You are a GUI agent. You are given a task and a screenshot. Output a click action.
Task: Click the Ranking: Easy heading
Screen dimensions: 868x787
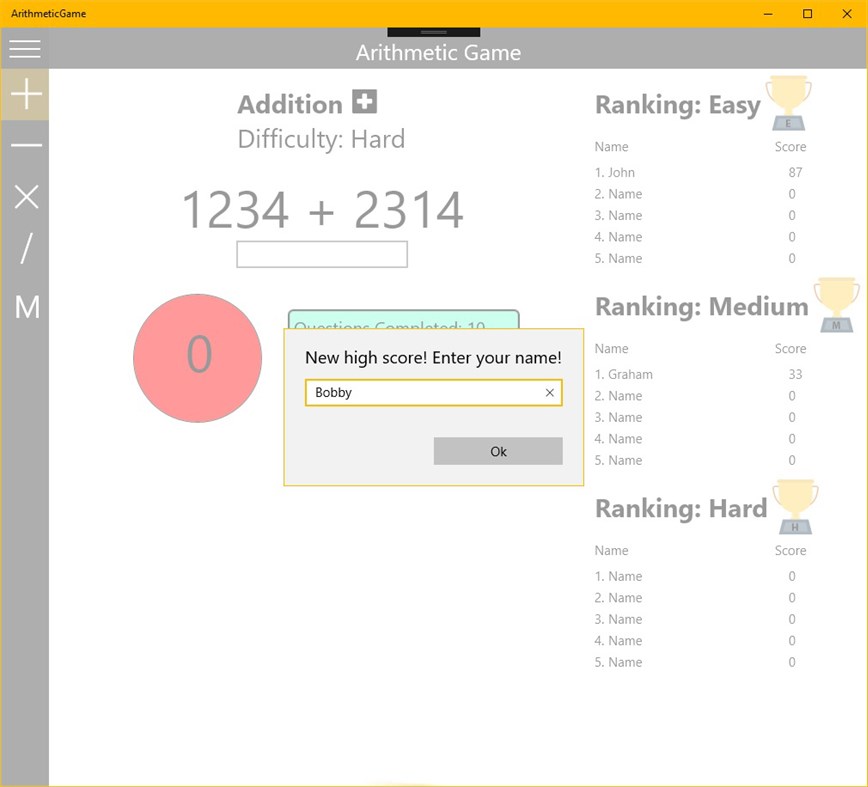point(678,105)
